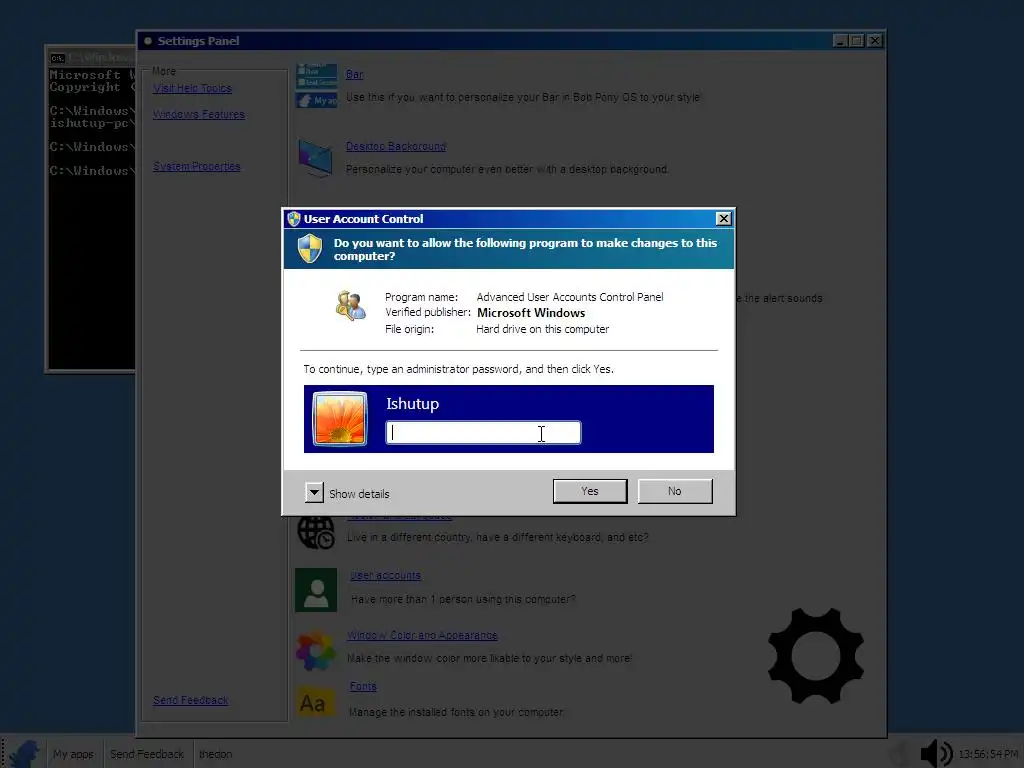Click the Ishutup user name label
1024x768 pixels.
click(412, 404)
